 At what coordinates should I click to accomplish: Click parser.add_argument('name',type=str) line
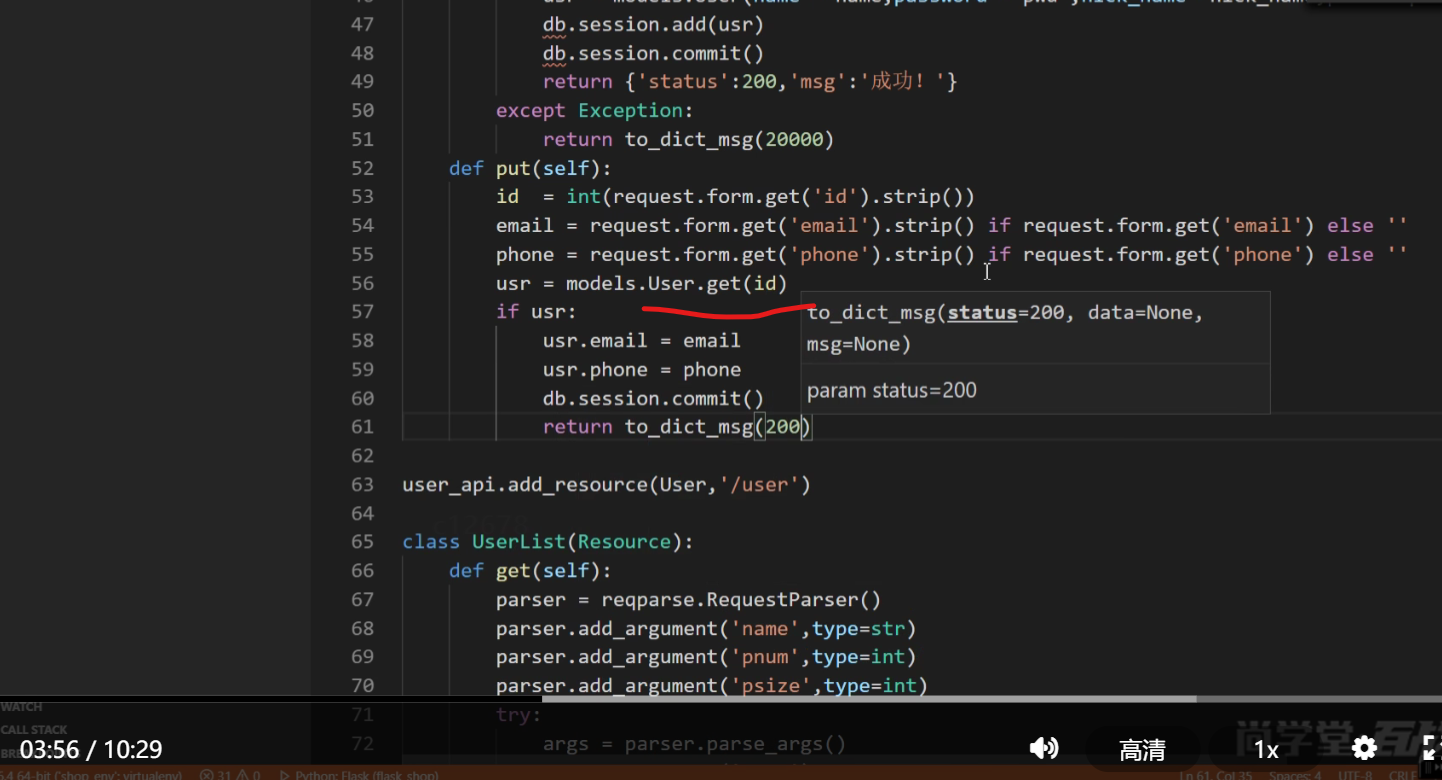click(706, 629)
